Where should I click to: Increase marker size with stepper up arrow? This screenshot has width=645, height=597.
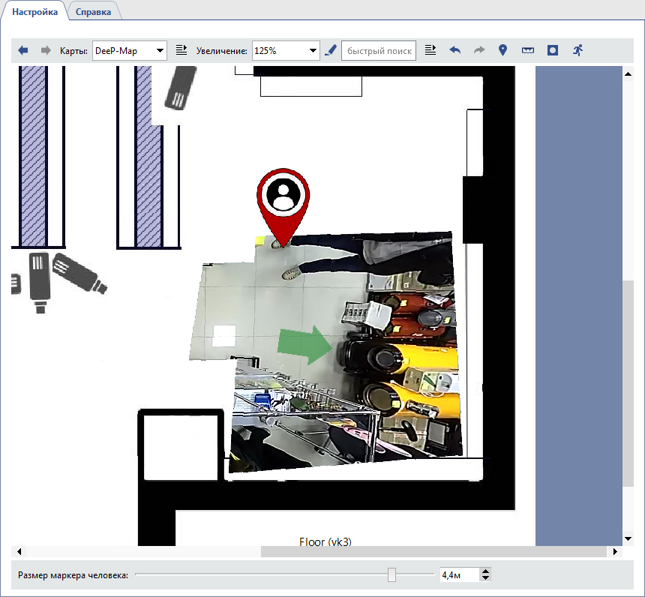click(485, 571)
